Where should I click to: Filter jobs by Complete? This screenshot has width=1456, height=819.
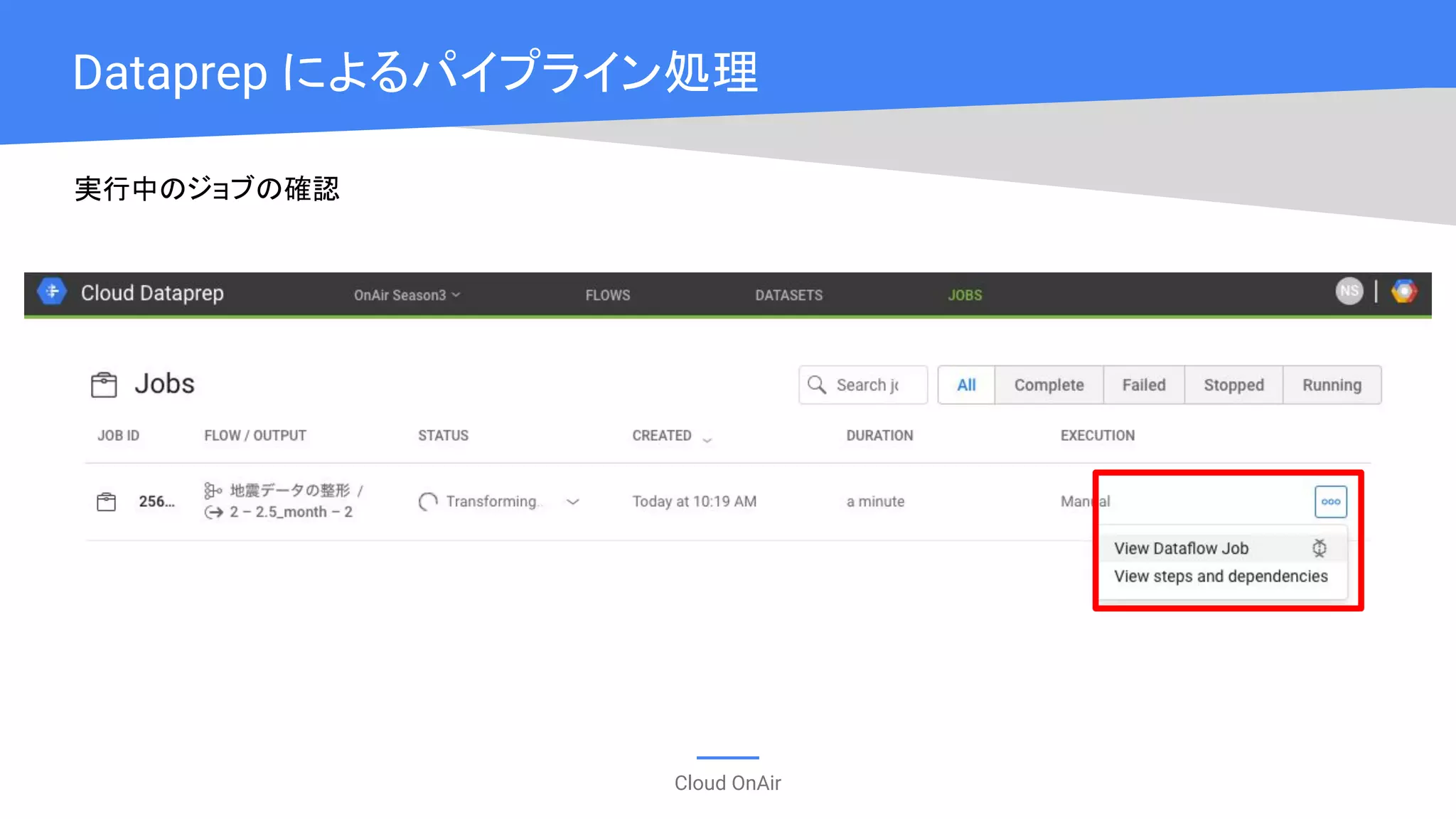(x=1049, y=385)
